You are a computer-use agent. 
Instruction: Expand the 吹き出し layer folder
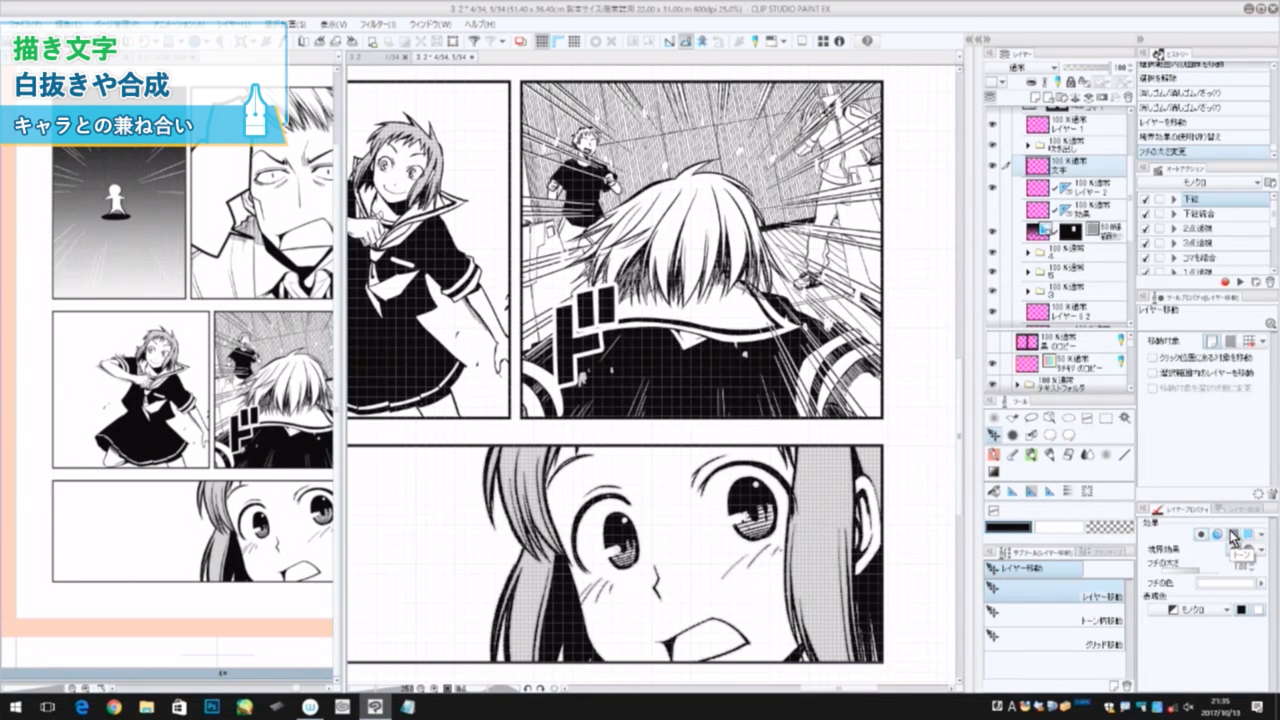click(1028, 146)
